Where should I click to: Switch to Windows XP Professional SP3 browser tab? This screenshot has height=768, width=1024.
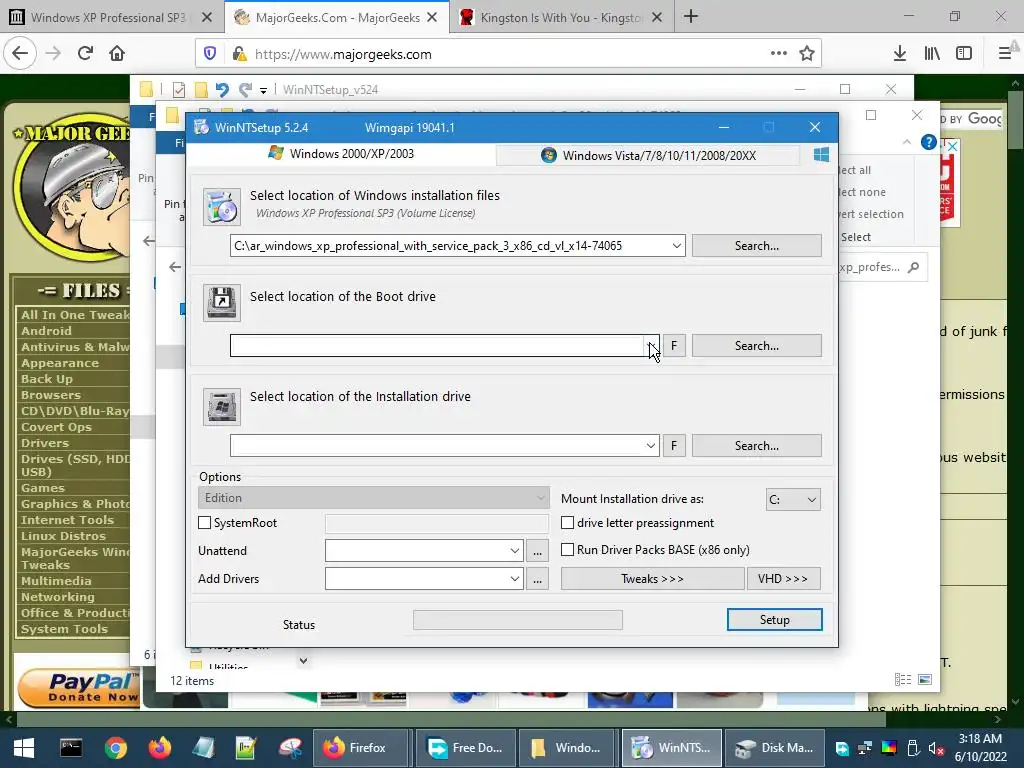(x=111, y=18)
